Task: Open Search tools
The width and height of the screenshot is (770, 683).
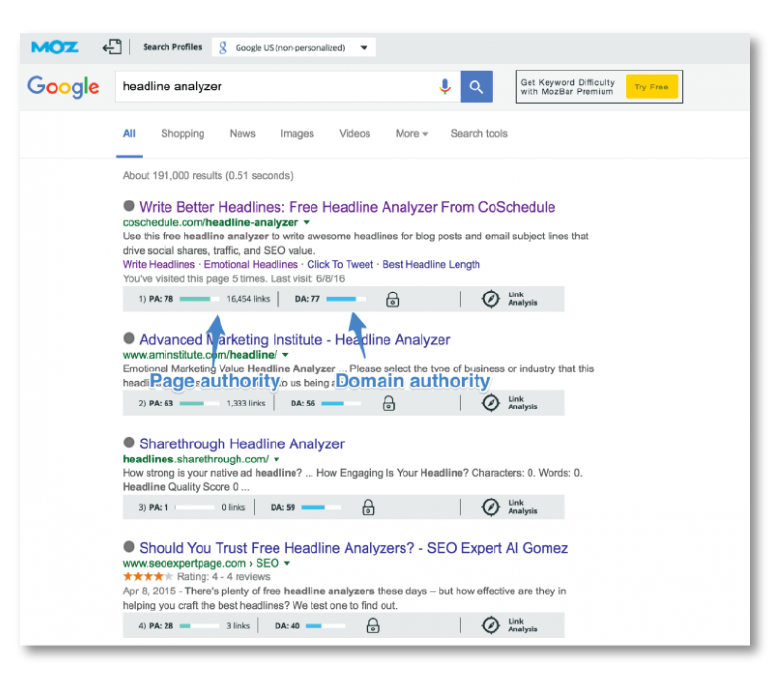Action: pos(479,134)
